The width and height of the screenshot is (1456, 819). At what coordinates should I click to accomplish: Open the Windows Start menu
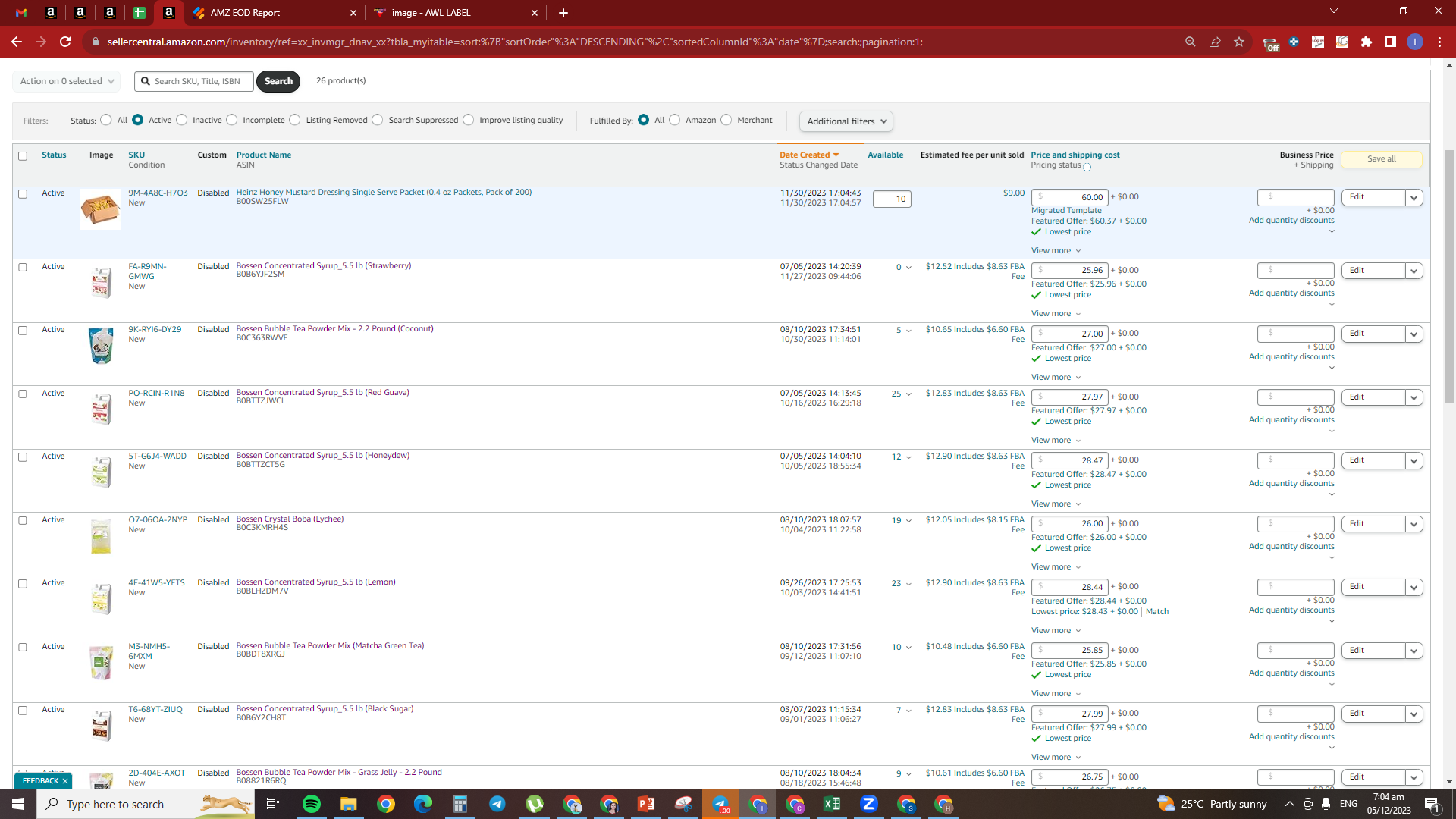[x=18, y=804]
